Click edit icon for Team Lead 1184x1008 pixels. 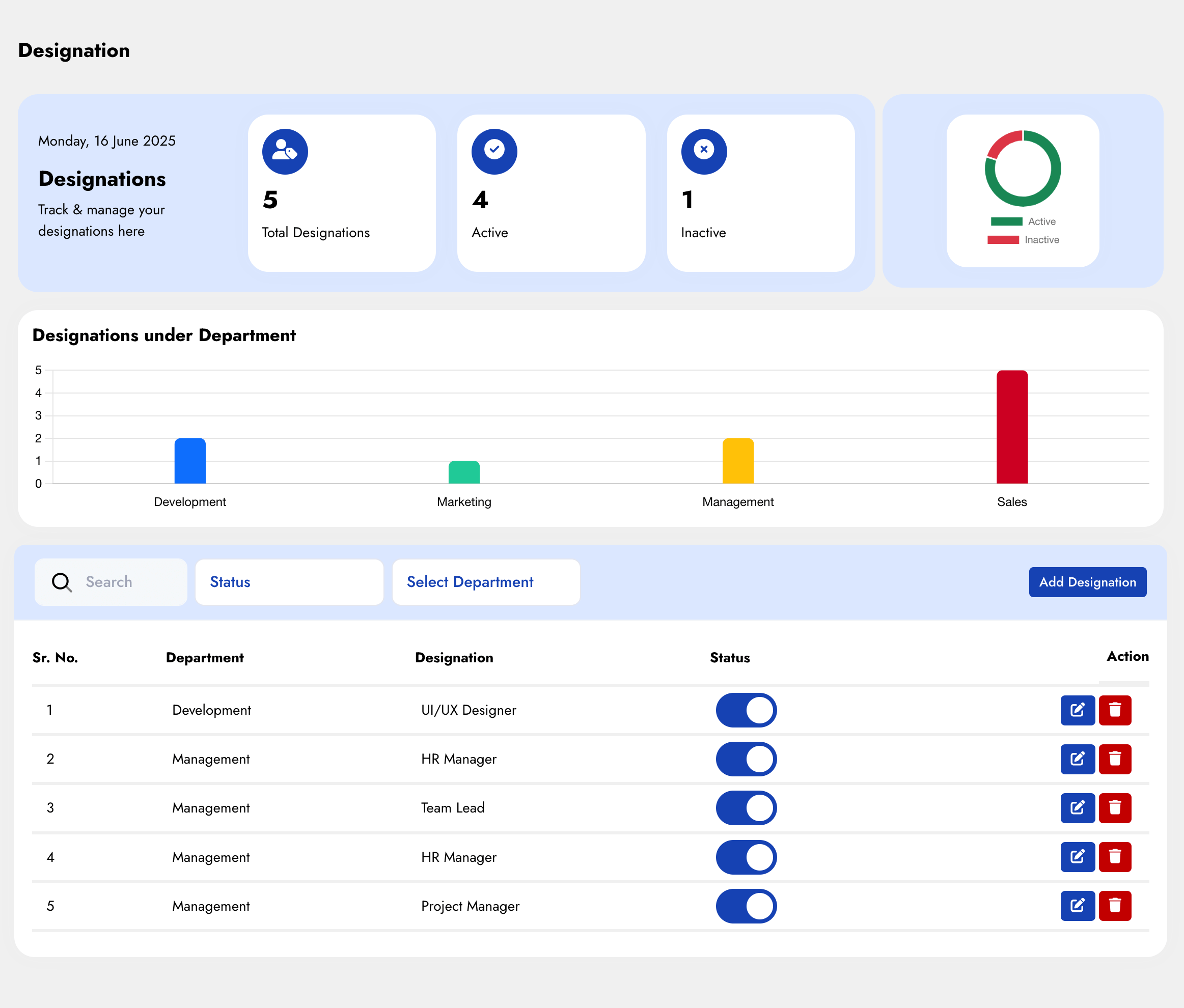click(x=1077, y=807)
